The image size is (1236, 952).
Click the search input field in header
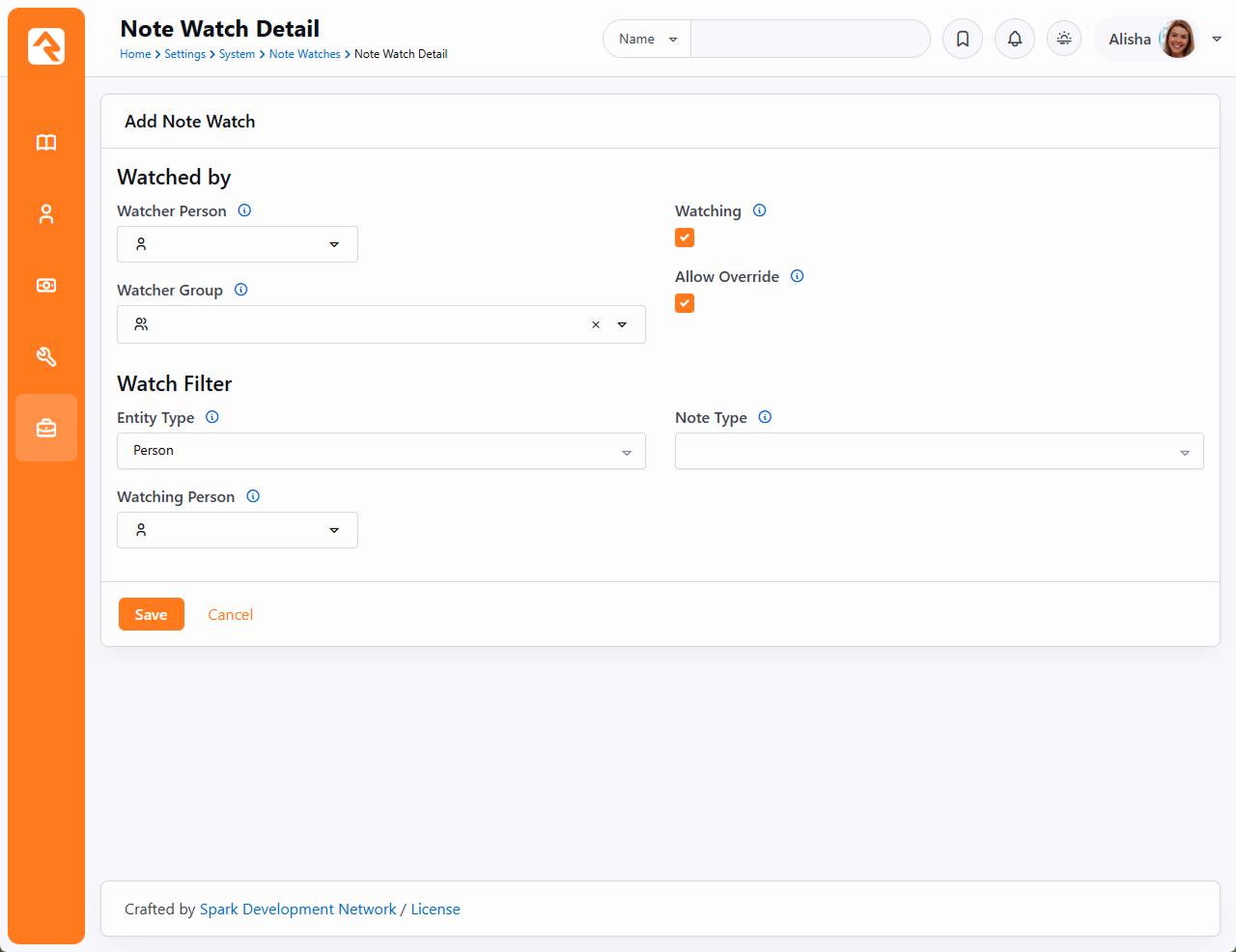pyautogui.click(x=809, y=40)
